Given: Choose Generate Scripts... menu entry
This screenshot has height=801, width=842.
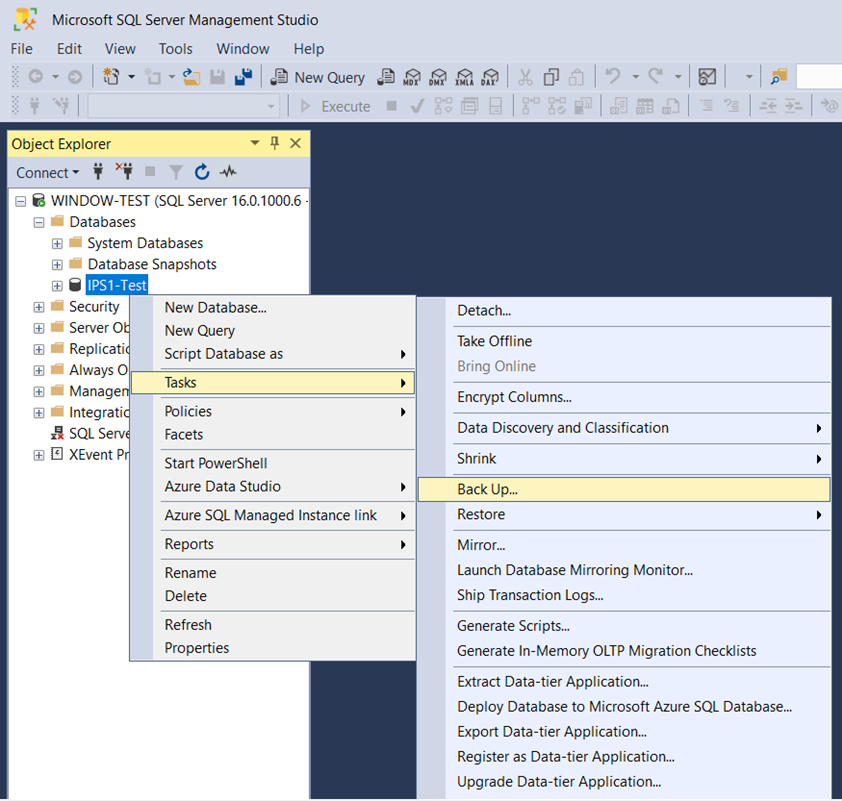Looking at the screenshot, I should 513,626.
